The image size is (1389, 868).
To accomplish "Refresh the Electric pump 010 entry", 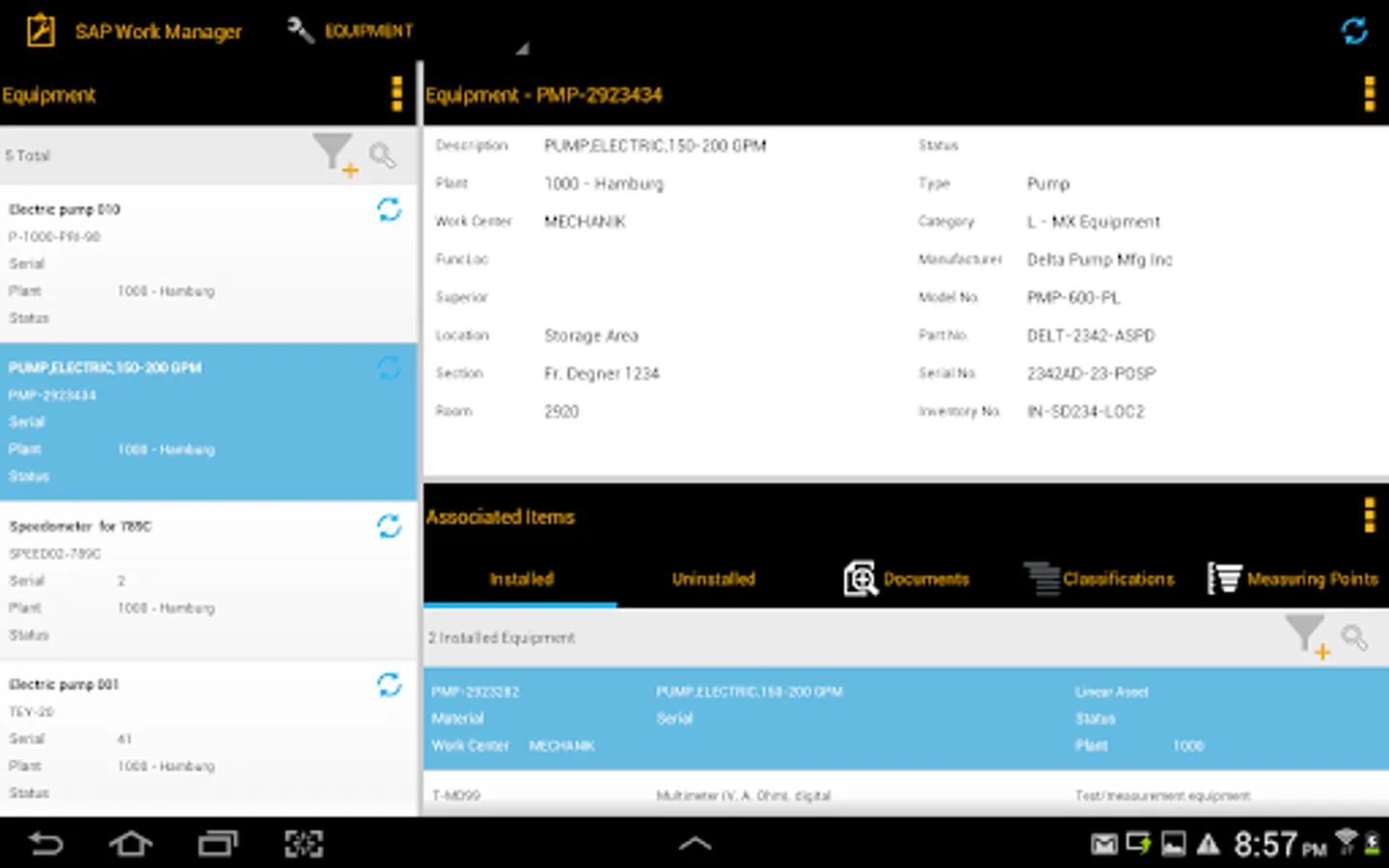I will [x=390, y=209].
